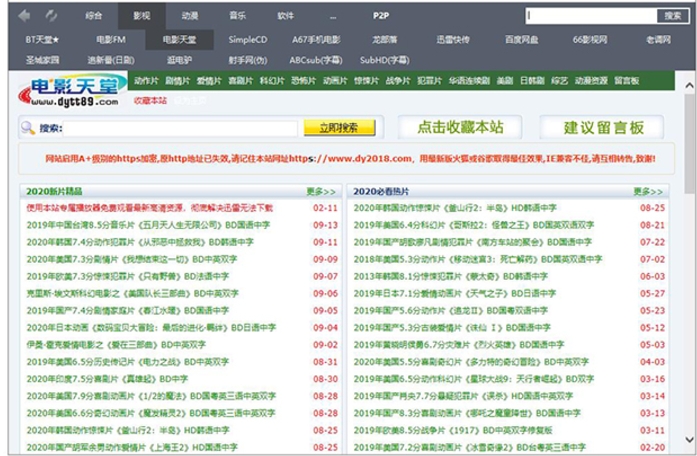The image size is (697, 456).
Task: Open the 动漫 category tab
Action: point(190,16)
